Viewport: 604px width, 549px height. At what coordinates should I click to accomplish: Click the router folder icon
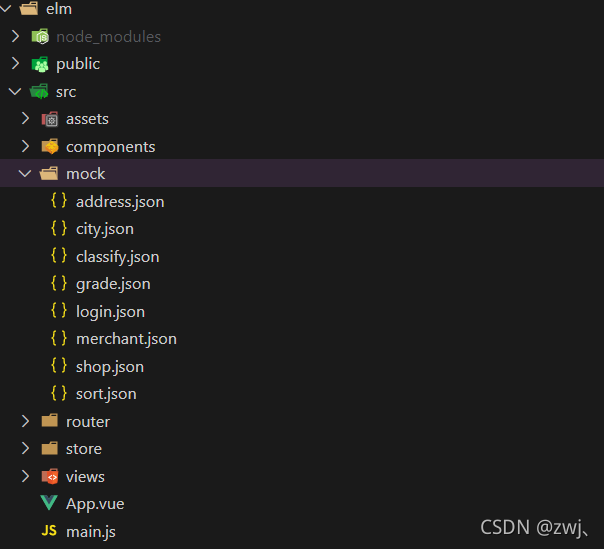50,421
